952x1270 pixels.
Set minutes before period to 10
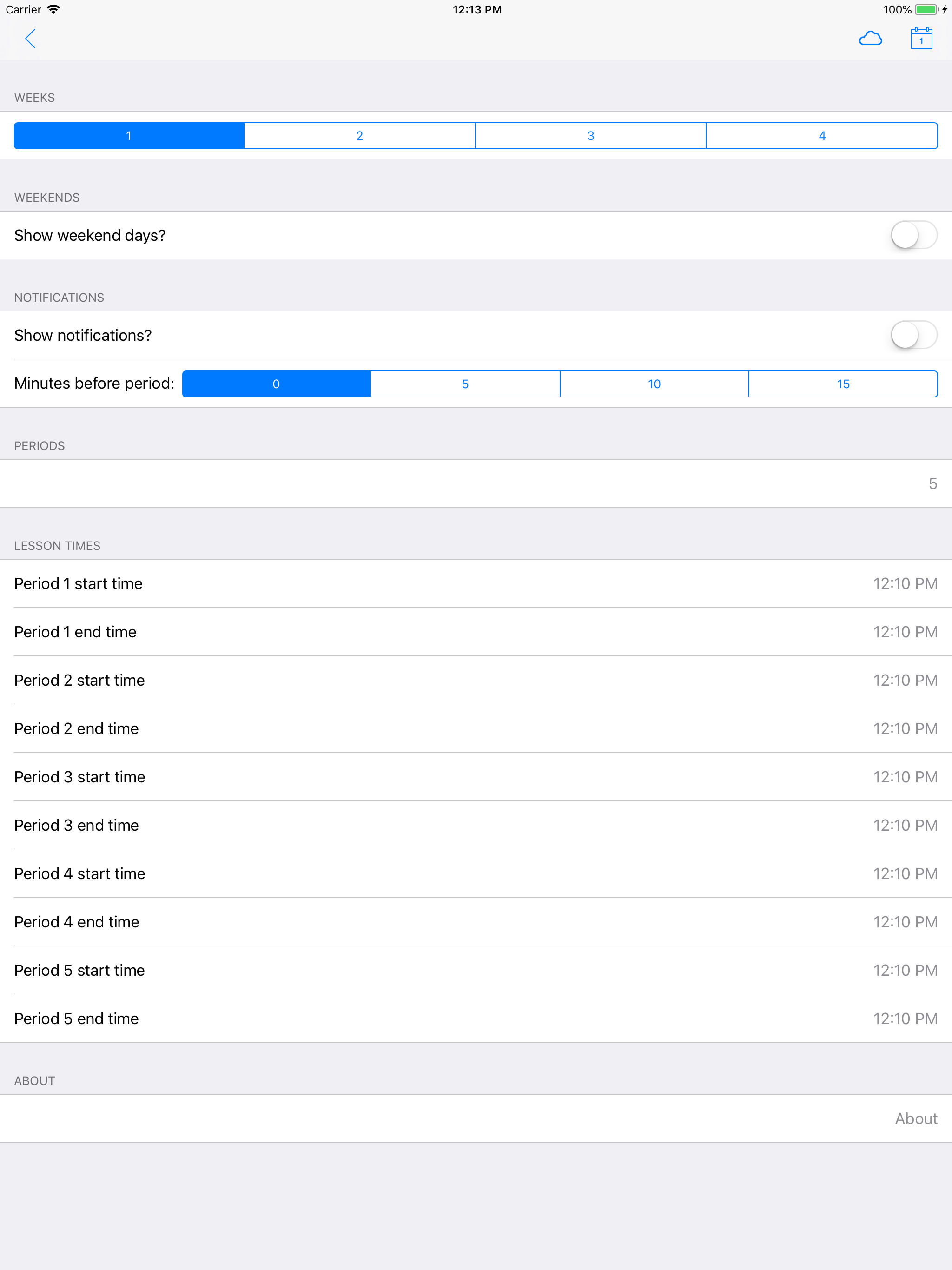(x=654, y=384)
